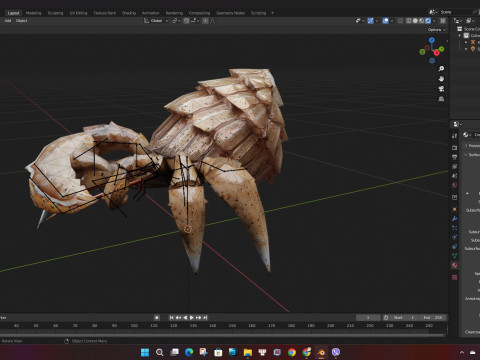Open the Object Data properties tab (green)
The height and width of the screenshot is (360, 480).
[454, 256]
